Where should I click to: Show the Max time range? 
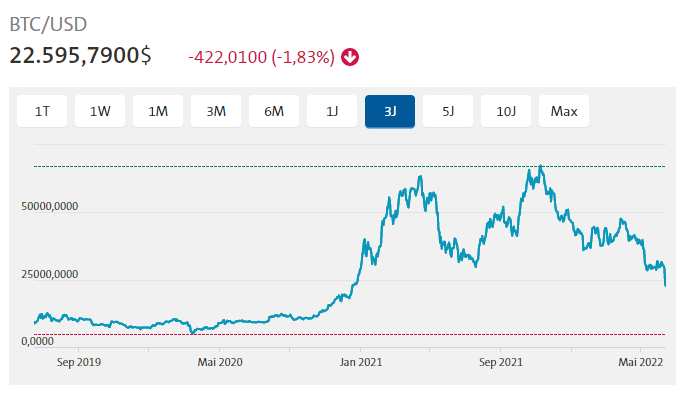pos(564,111)
